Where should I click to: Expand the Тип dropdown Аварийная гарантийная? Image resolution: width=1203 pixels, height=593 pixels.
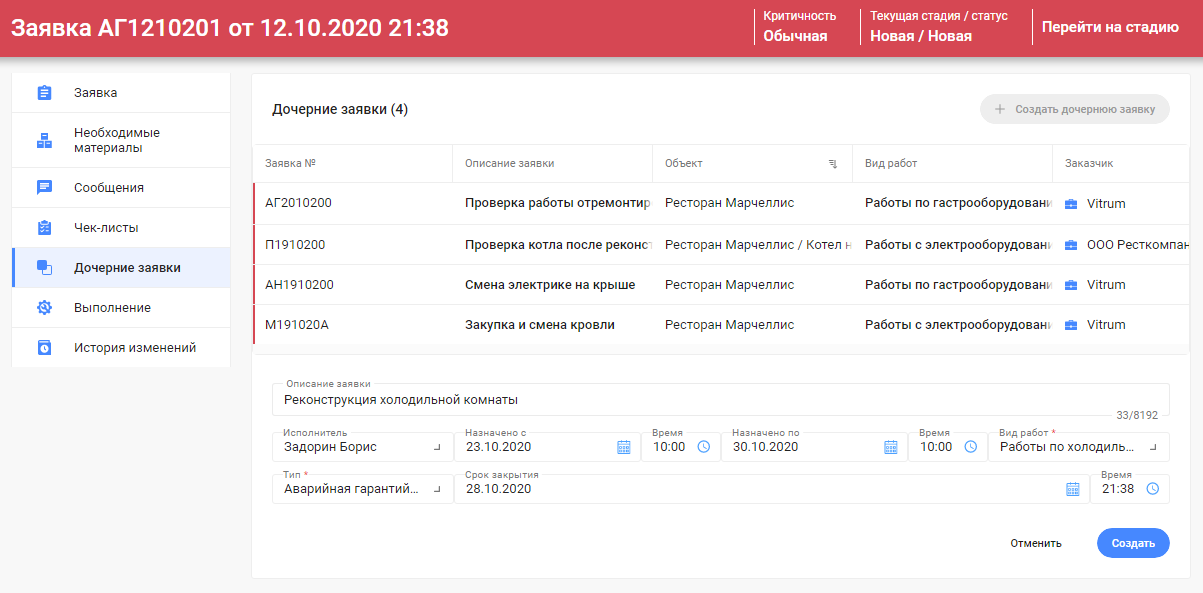(436, 489)
